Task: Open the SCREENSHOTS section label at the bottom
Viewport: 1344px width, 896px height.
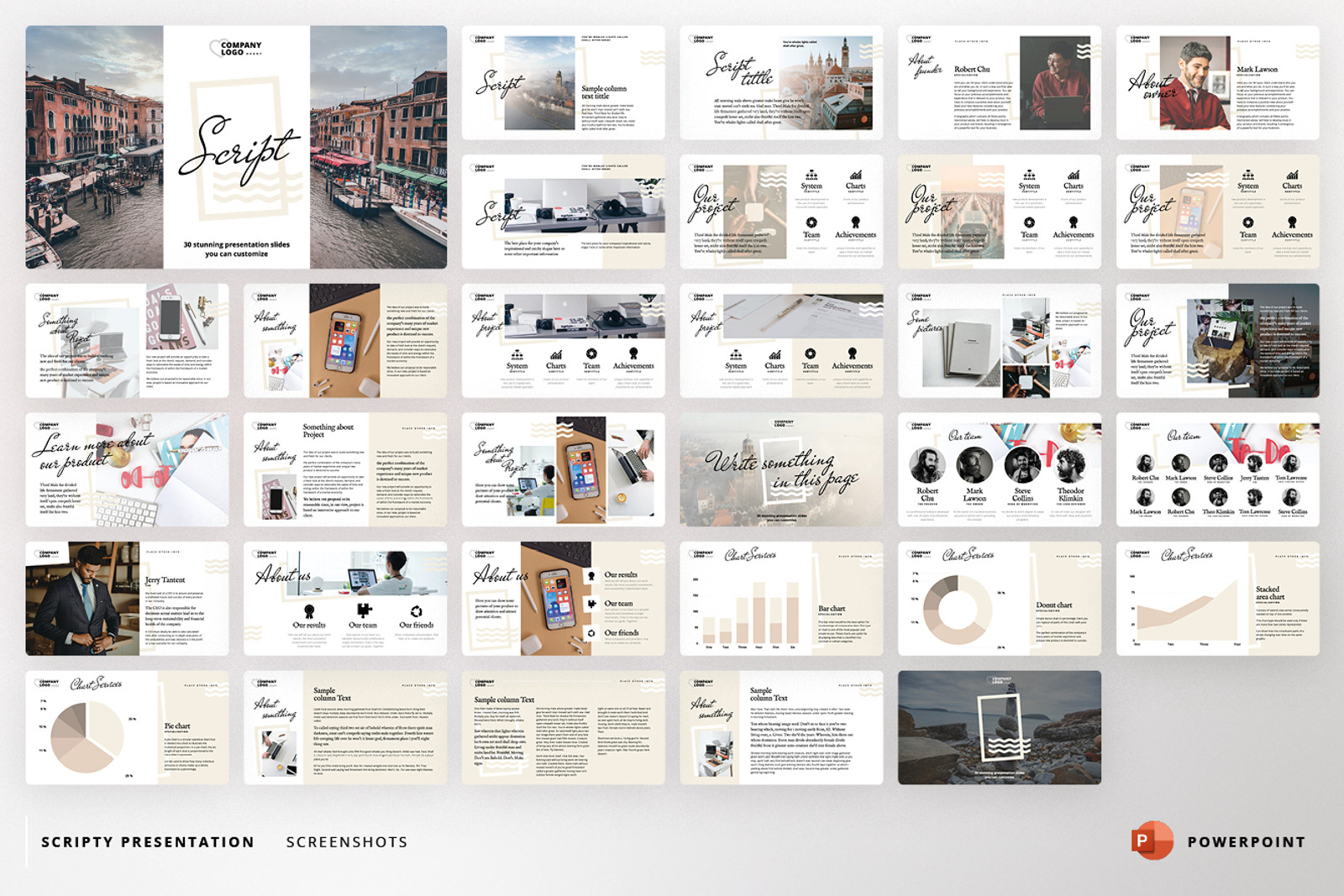Action: tap(346, 841)
